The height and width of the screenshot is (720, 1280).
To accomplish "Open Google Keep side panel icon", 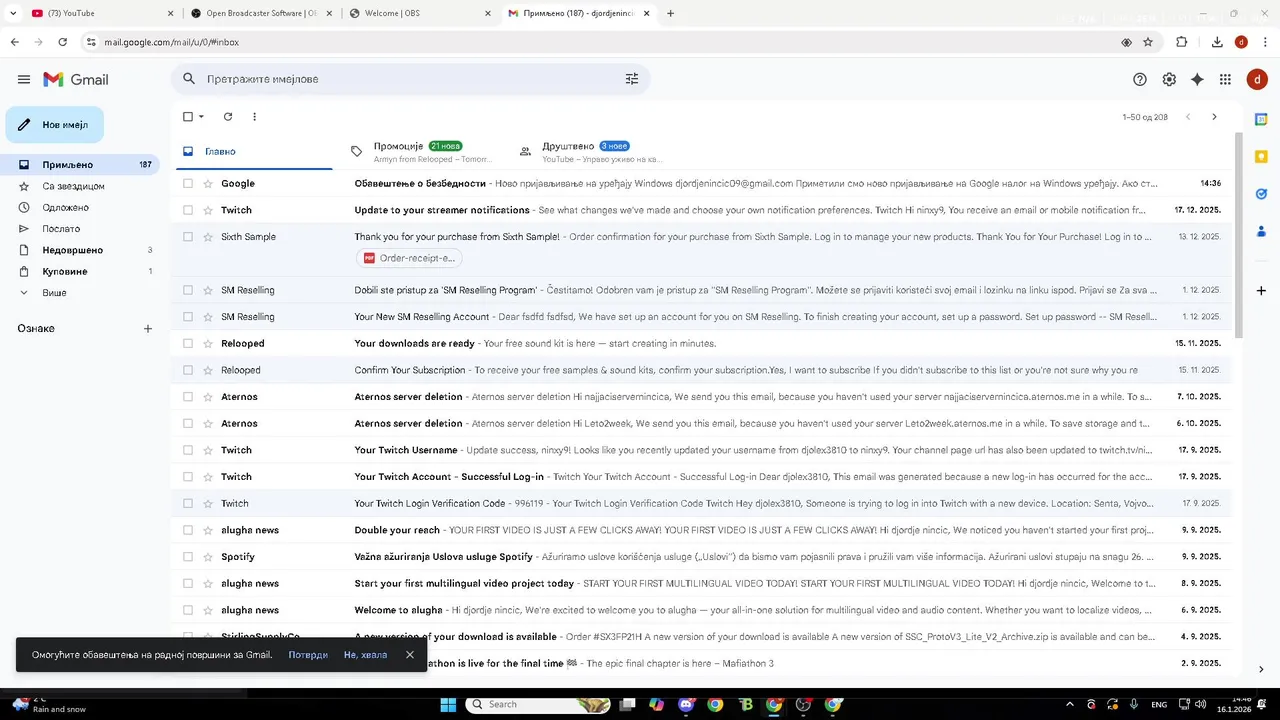I will [1261, 156].
